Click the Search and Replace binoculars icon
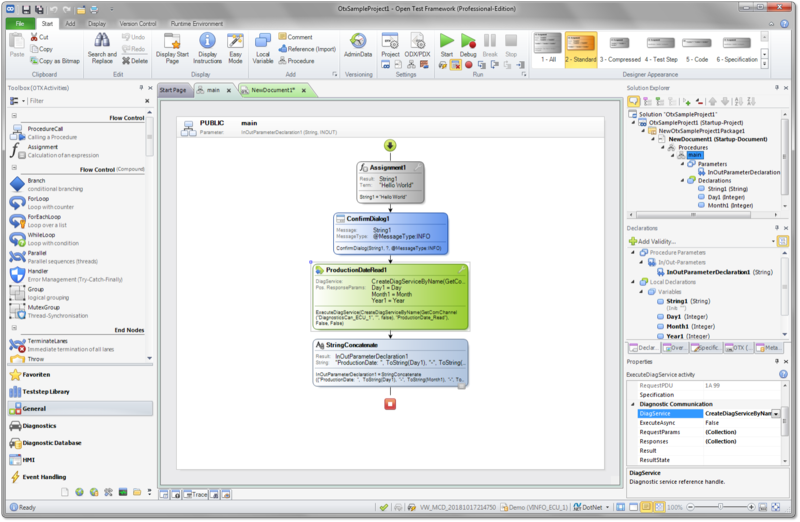The image size is (800, 522). (102, 41)
